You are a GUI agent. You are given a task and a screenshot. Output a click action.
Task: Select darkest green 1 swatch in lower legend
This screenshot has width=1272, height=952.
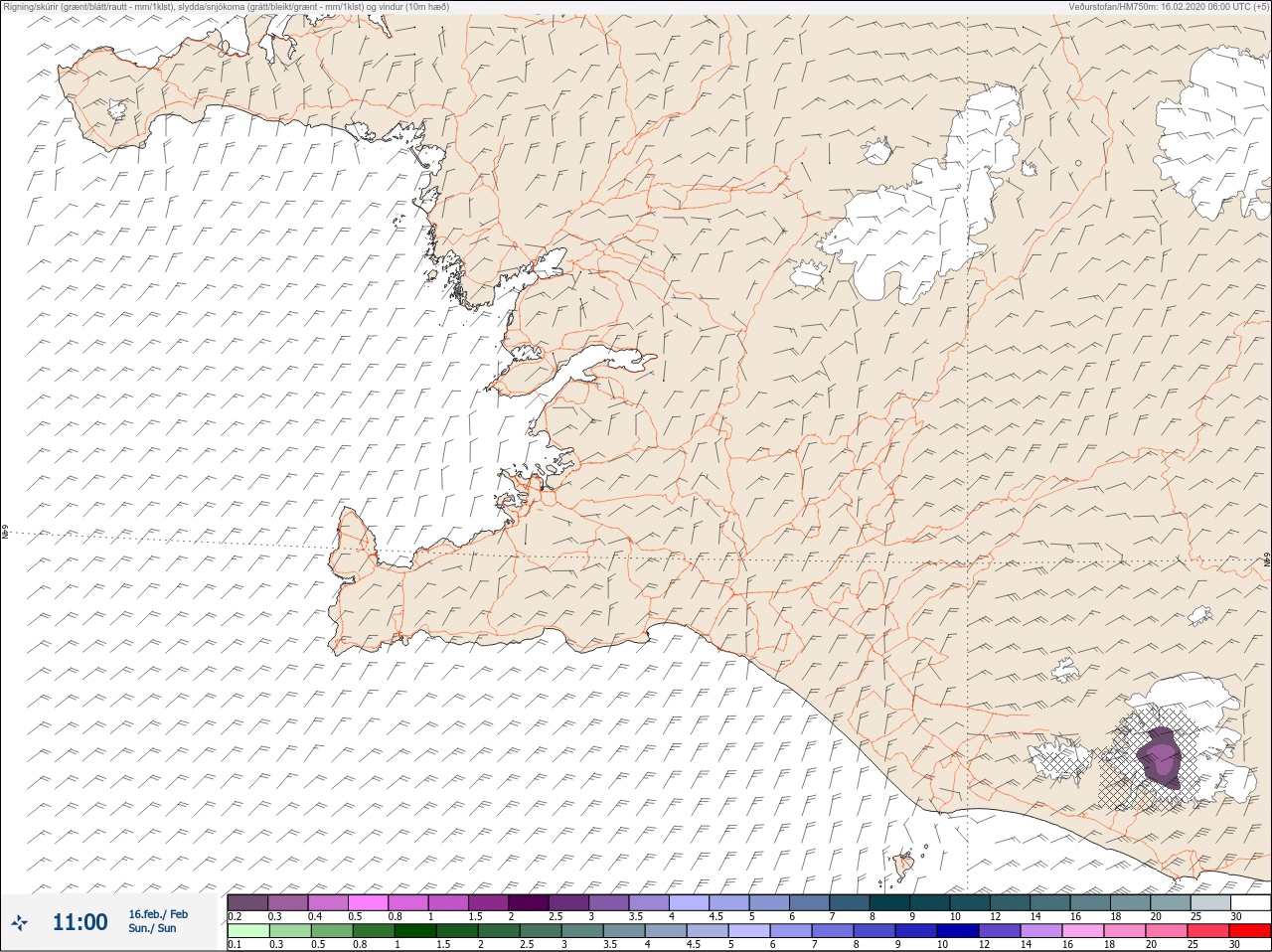point(413,931)
